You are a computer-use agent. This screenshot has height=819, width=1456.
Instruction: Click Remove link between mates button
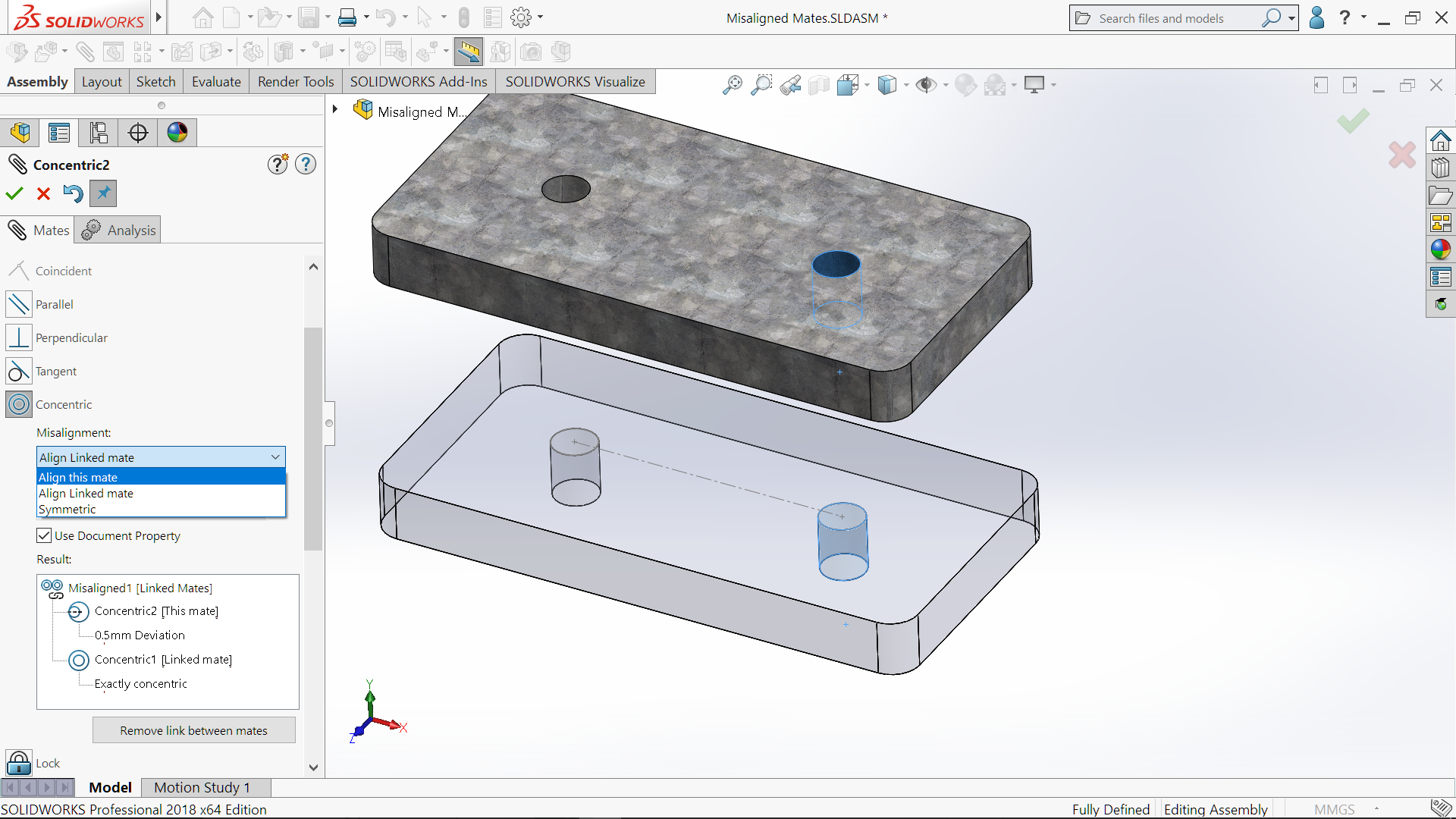point(193,730)
